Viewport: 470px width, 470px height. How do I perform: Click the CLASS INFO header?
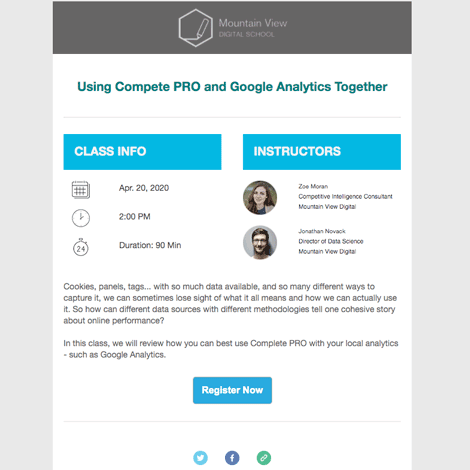coord(142,152)
